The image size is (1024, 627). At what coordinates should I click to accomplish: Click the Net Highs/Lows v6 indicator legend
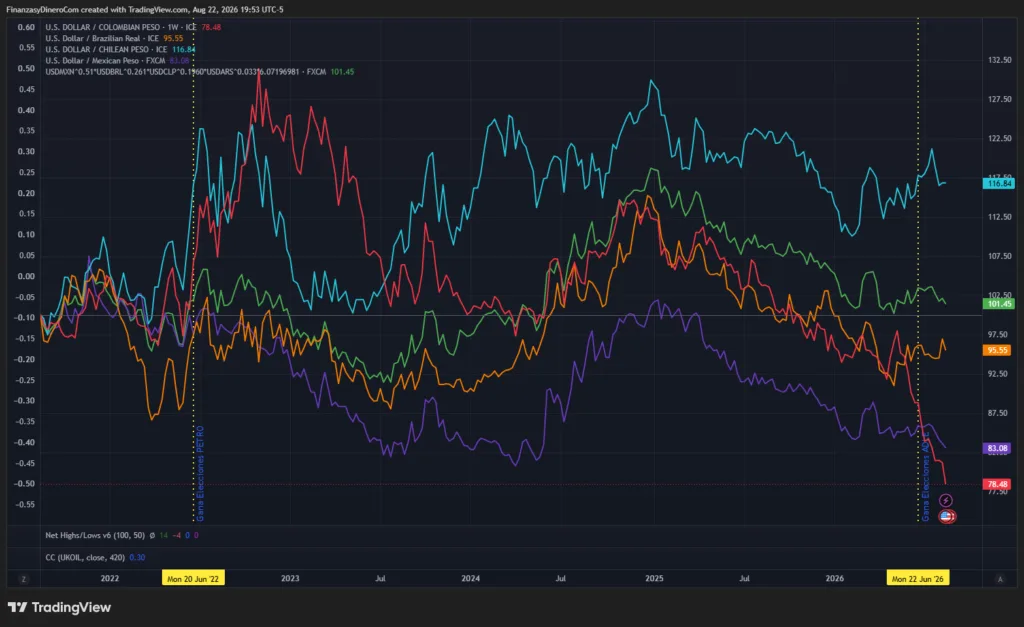[x=95, y=536]
